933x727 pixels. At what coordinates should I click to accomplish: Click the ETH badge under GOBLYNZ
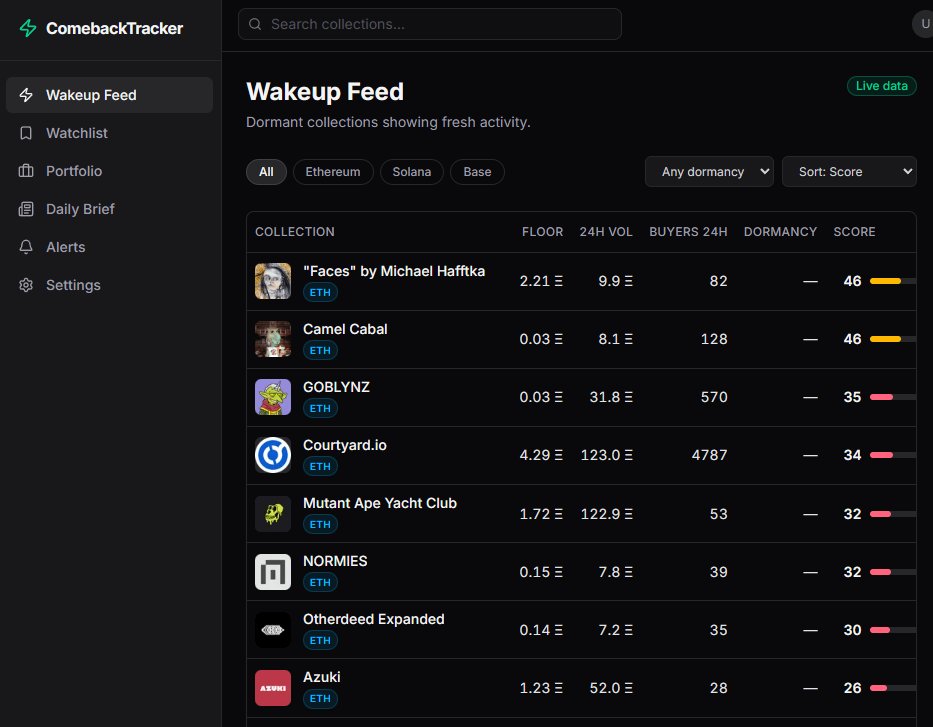[320, 409]
